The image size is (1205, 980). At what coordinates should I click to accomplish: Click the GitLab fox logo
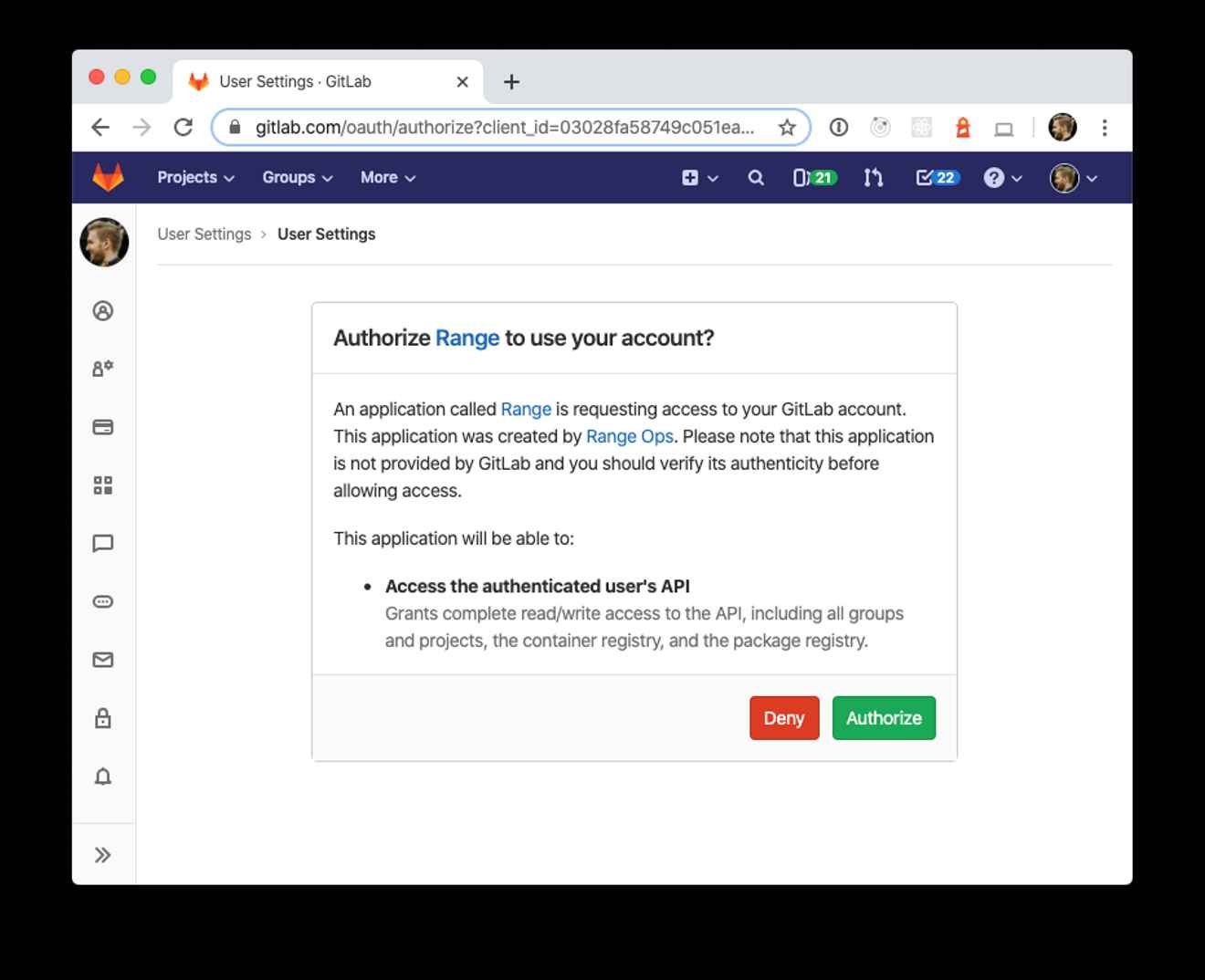click(x=108, y=177)
